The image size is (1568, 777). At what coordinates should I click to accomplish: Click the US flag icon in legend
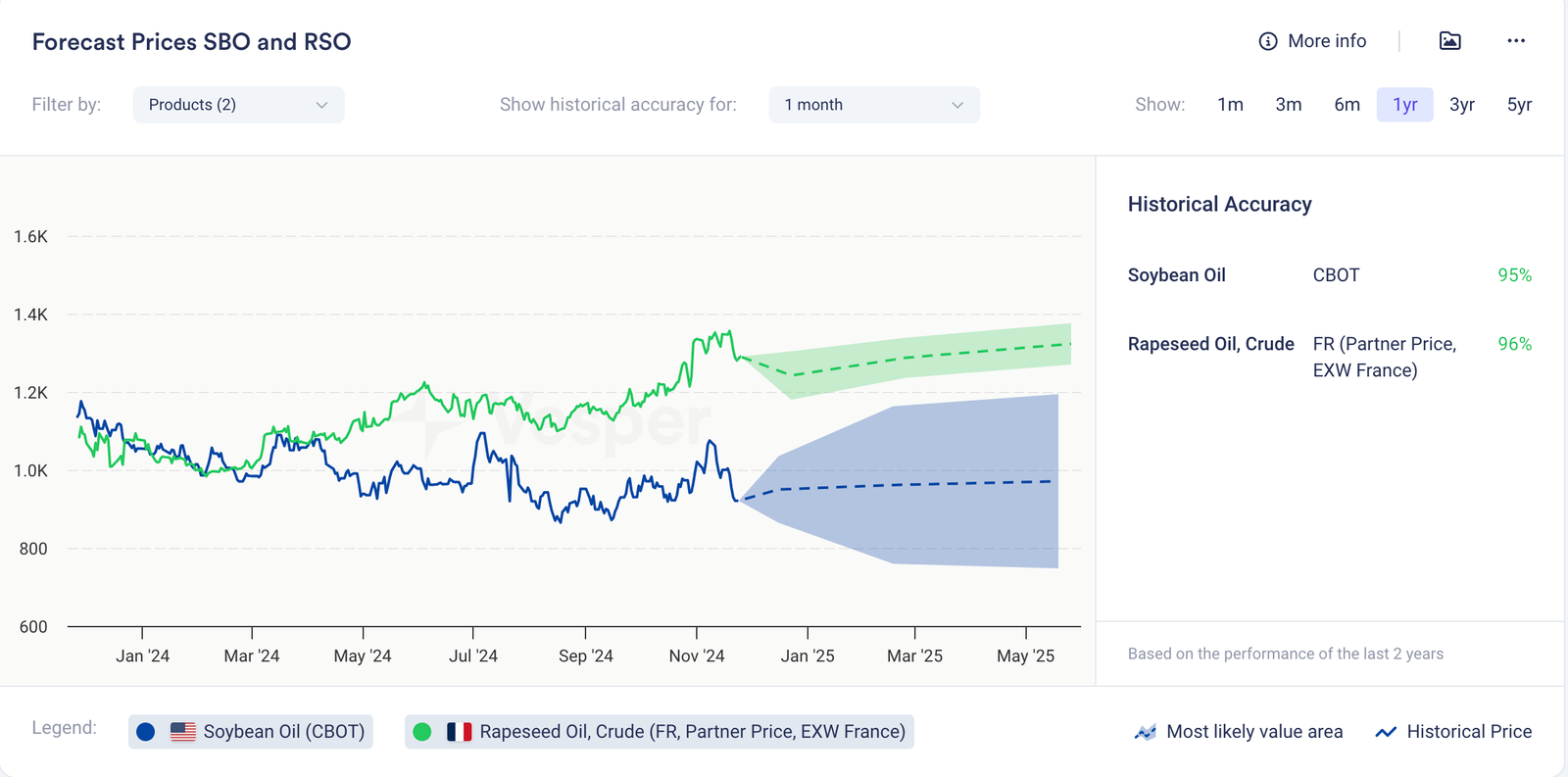pos(183,732)
